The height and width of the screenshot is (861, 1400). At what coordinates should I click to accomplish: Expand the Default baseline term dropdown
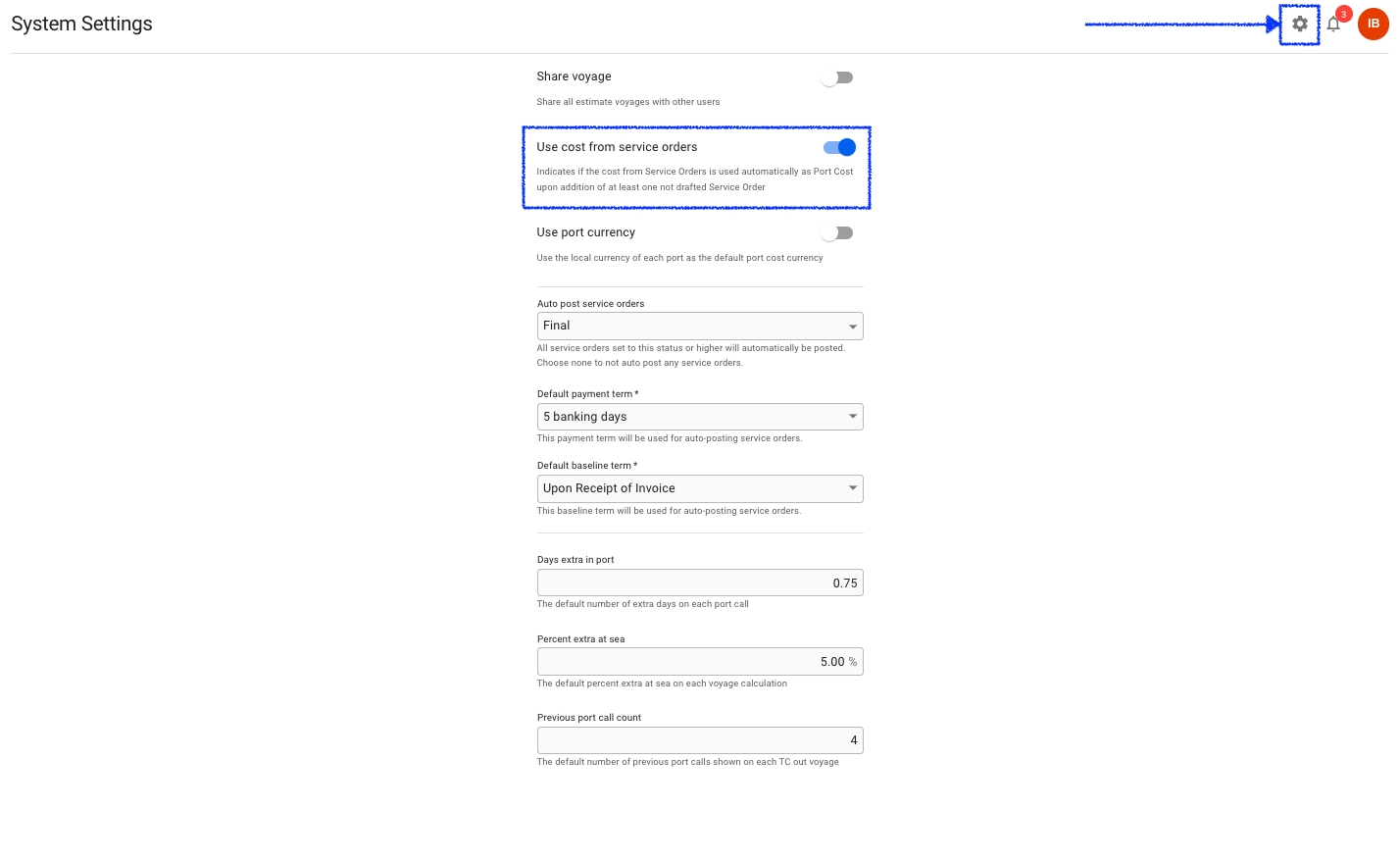(x=700, y=488)
